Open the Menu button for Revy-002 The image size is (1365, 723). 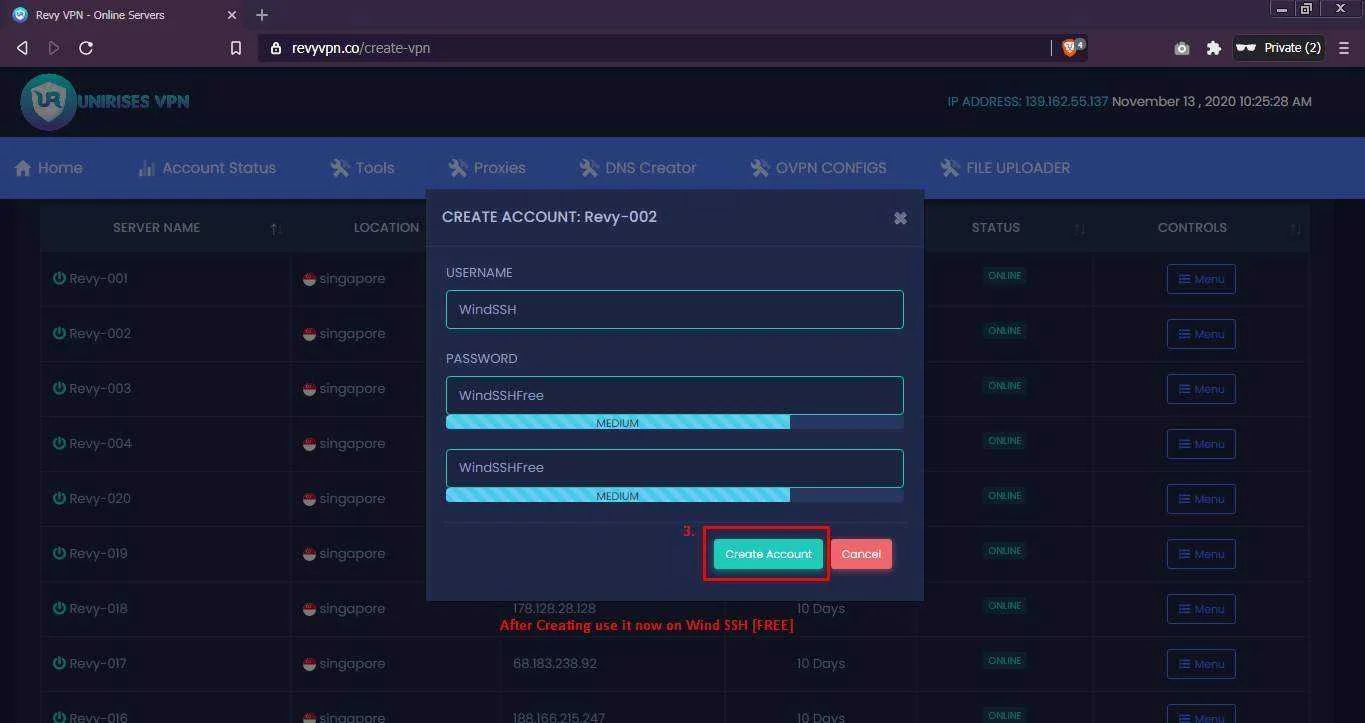pyautogui.click(x=1201, y=334)
